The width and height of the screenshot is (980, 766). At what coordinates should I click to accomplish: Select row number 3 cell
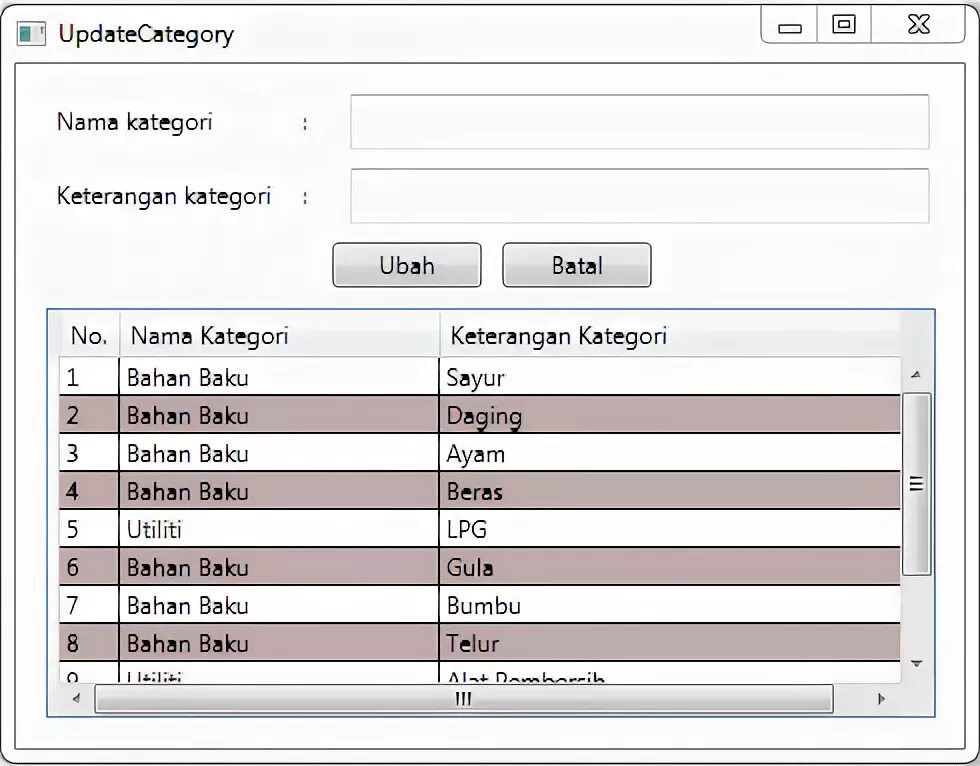[x=89, y=453]
